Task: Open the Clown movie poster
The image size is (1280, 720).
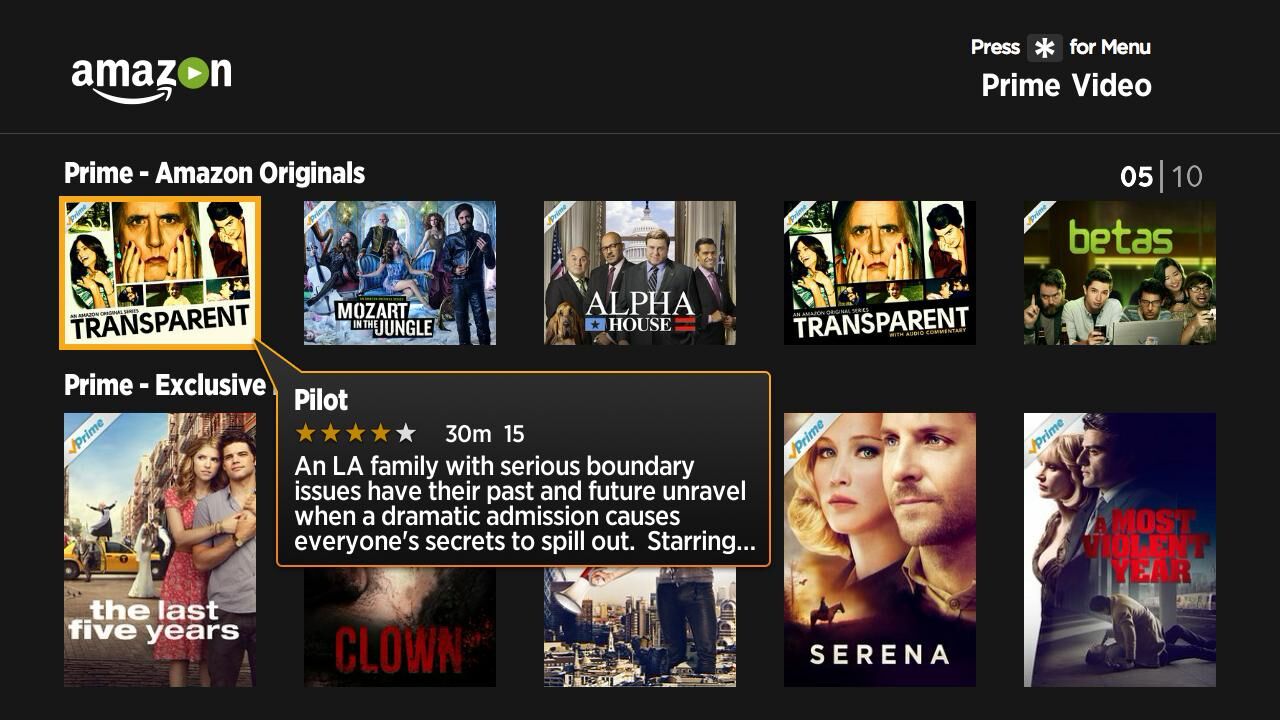Action: [x=400, y=628]
